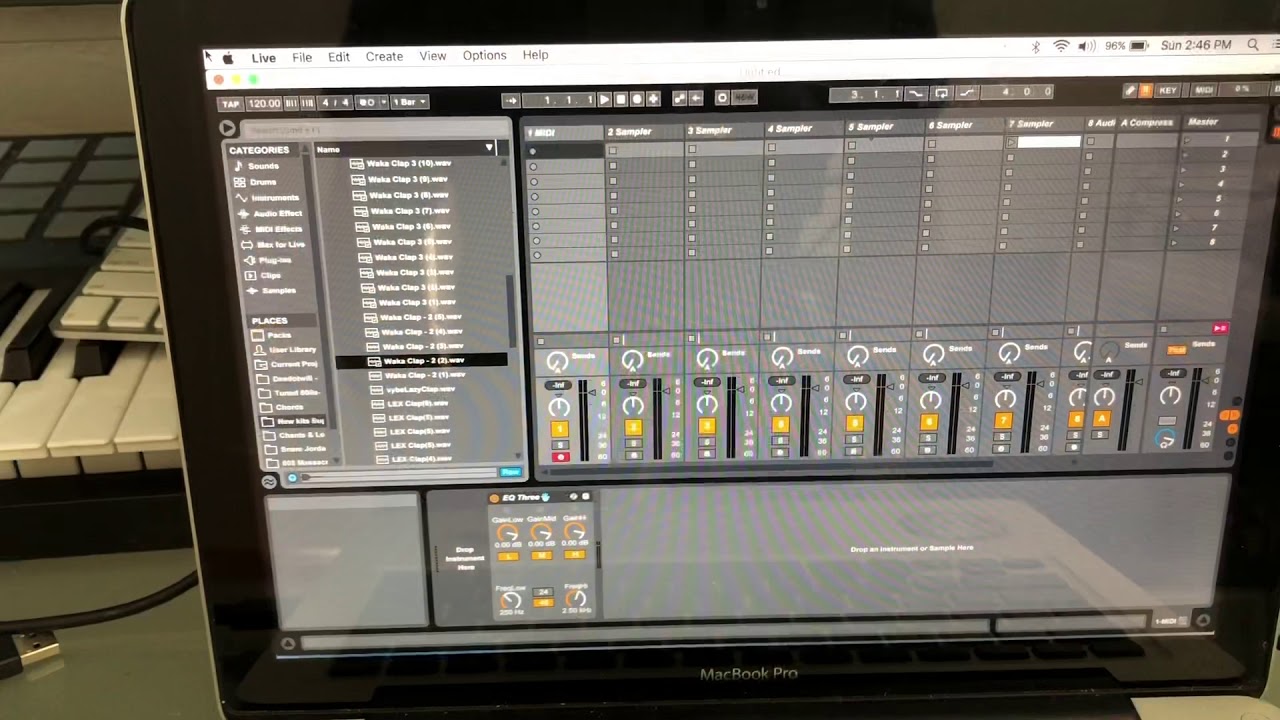The image size is (1280, 720).
Task: Select the 4 Sampler track header
Action: [x=803, y=128]
